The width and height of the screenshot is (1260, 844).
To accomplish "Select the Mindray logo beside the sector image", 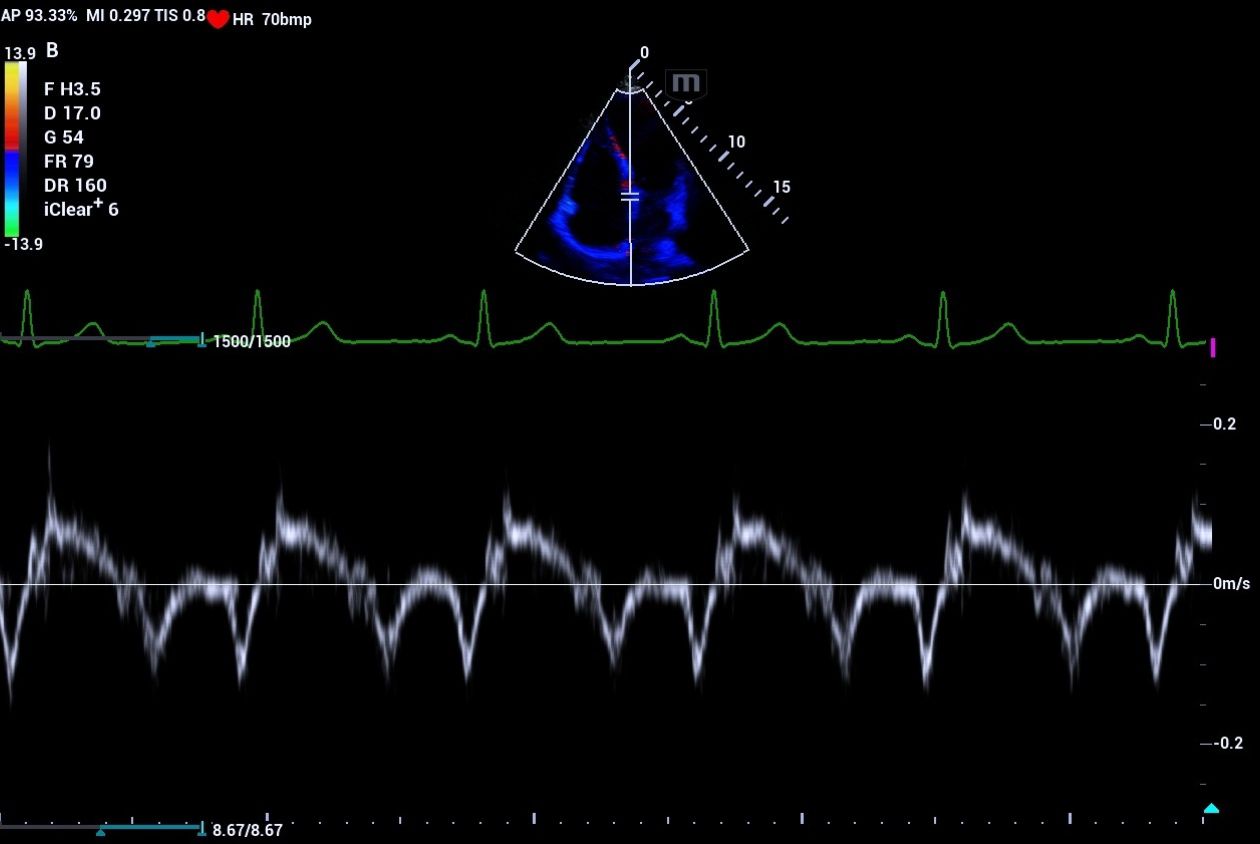I will (x=685, y=85).
